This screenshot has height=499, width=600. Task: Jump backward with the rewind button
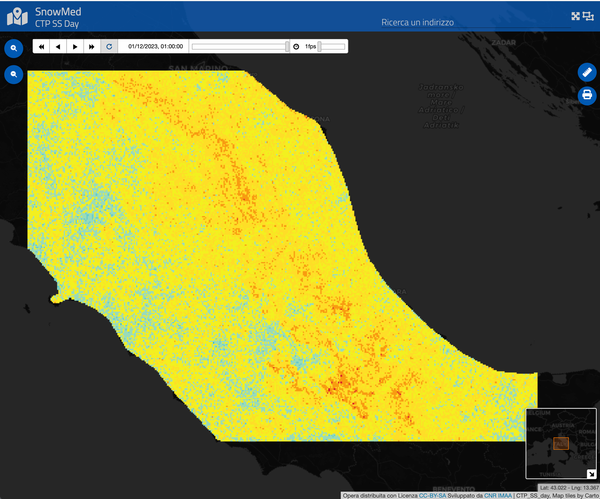pos(41,46)
